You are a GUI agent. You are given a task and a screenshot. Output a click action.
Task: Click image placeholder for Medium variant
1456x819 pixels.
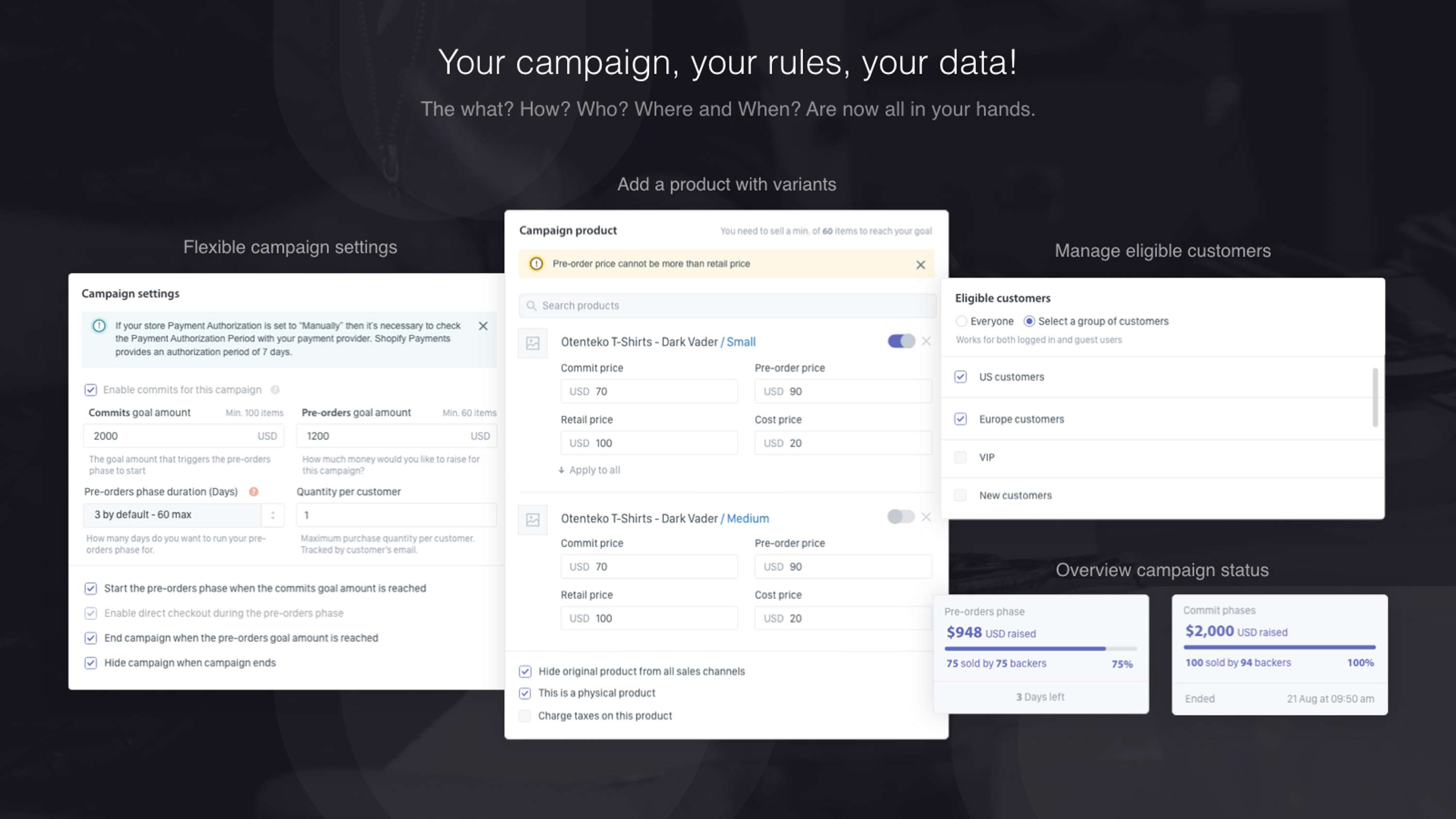click(532, 520)
